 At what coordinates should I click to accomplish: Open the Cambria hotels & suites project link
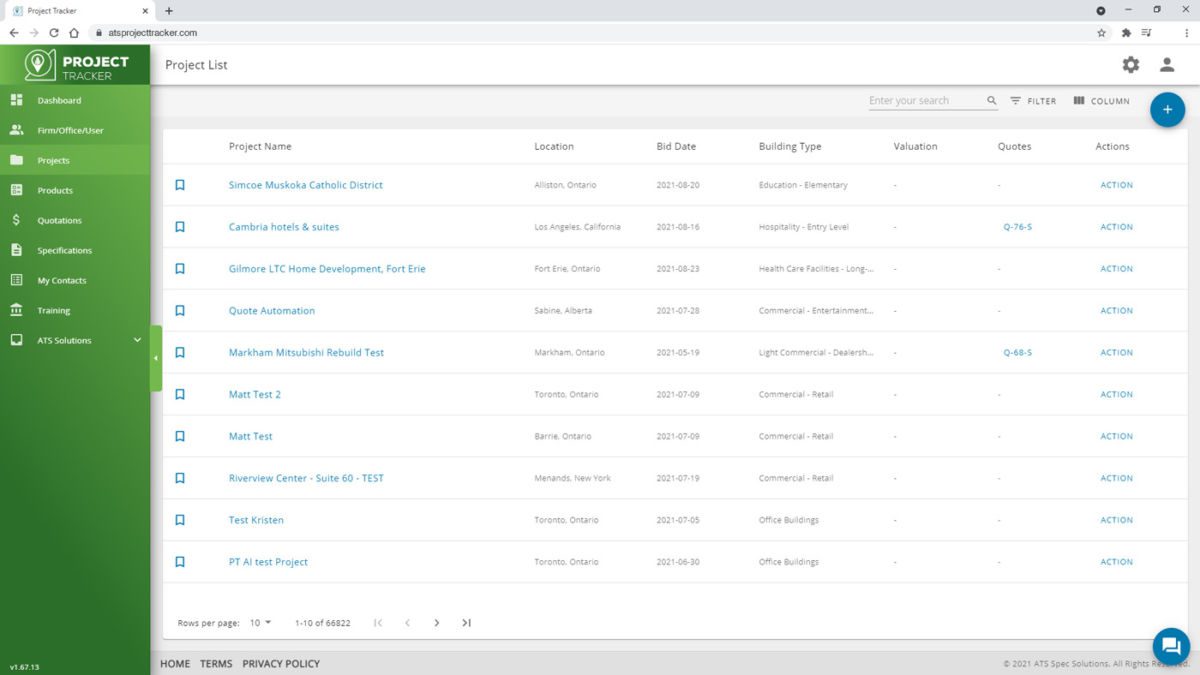coord(284,227)
